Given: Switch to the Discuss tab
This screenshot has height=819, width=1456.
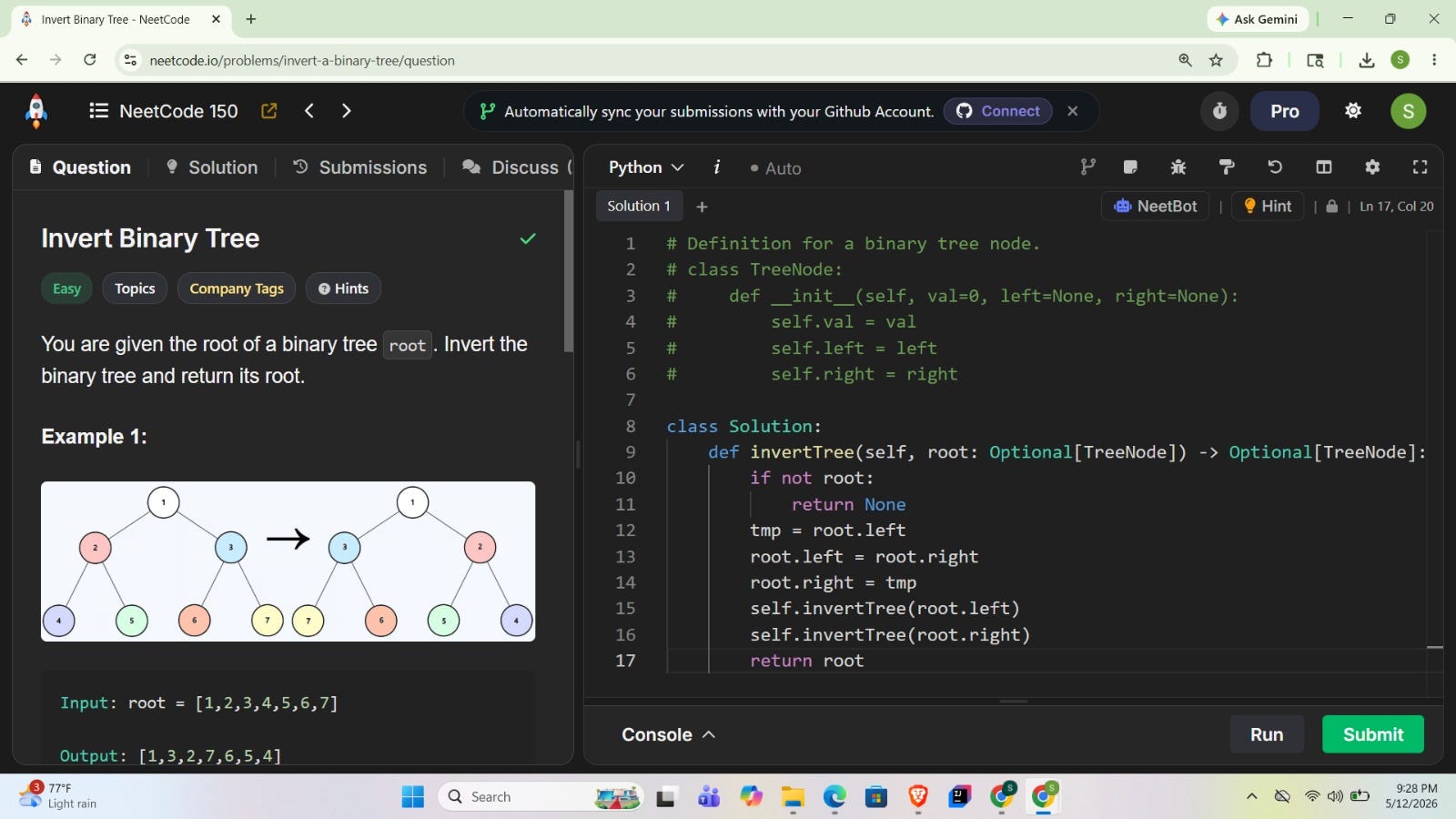Looking at the screenshot, I should click(515, 167).
